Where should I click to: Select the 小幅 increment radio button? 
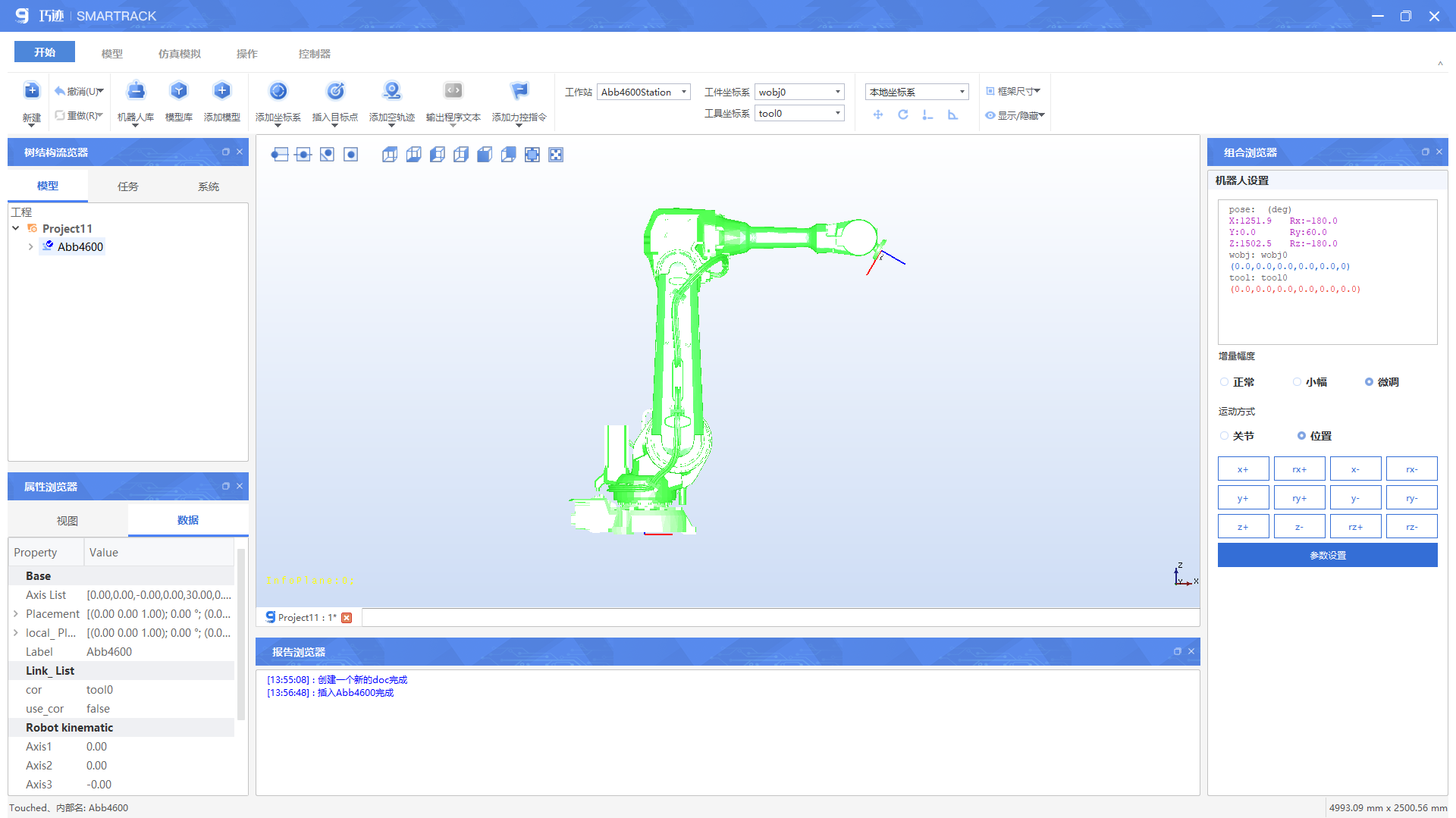pos(1297,382)
